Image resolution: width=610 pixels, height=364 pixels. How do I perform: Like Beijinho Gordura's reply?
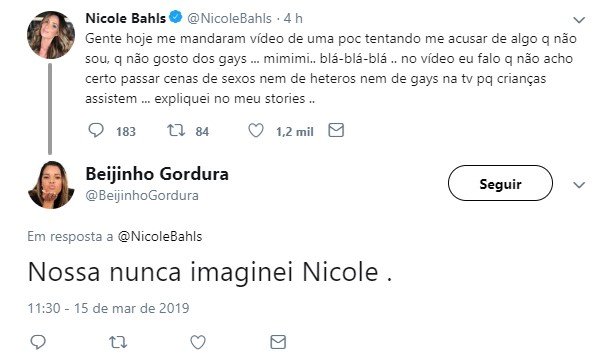point(198,342)
